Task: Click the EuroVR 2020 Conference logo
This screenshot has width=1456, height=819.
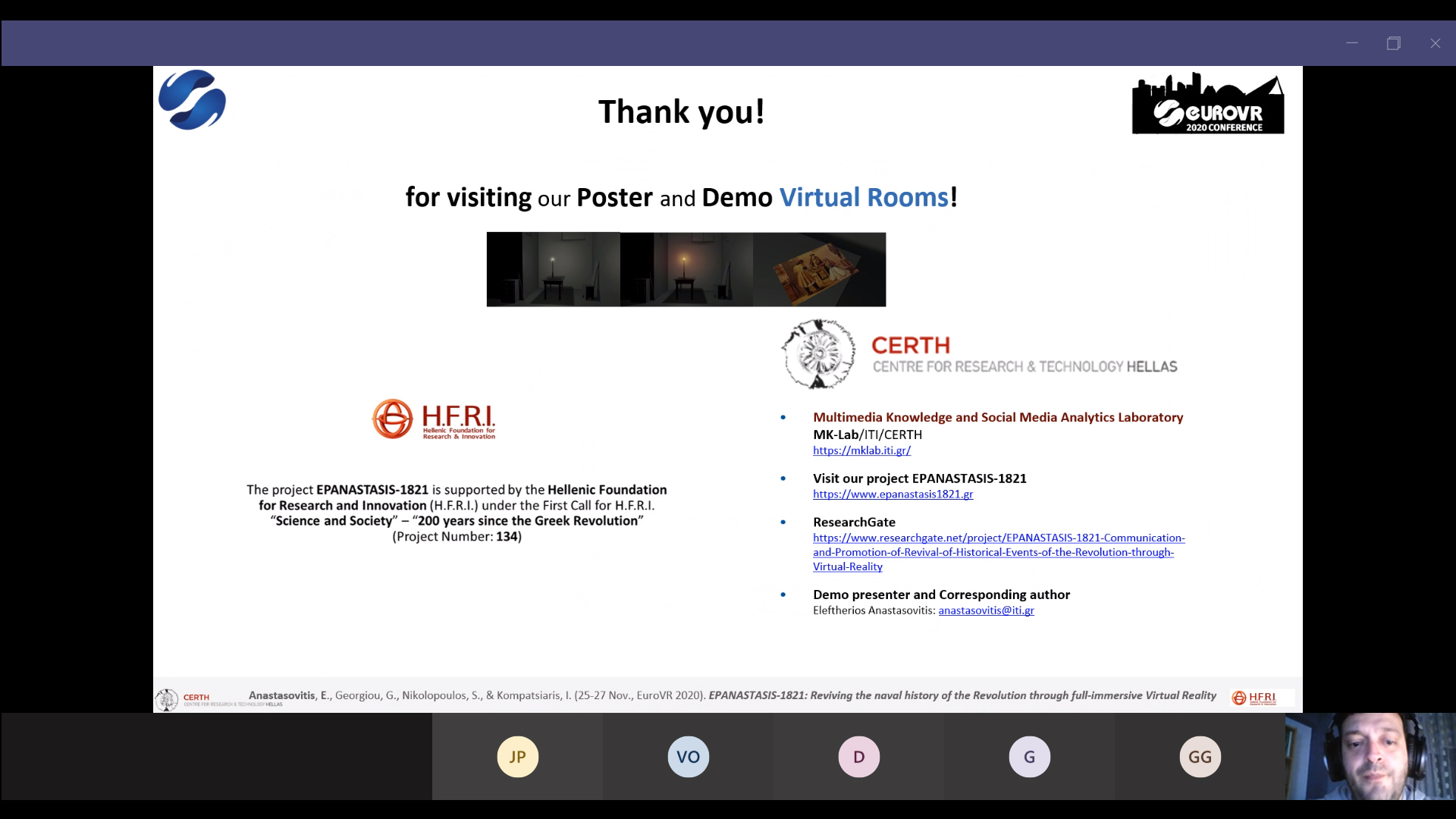Action: (x=1208, y=104)
